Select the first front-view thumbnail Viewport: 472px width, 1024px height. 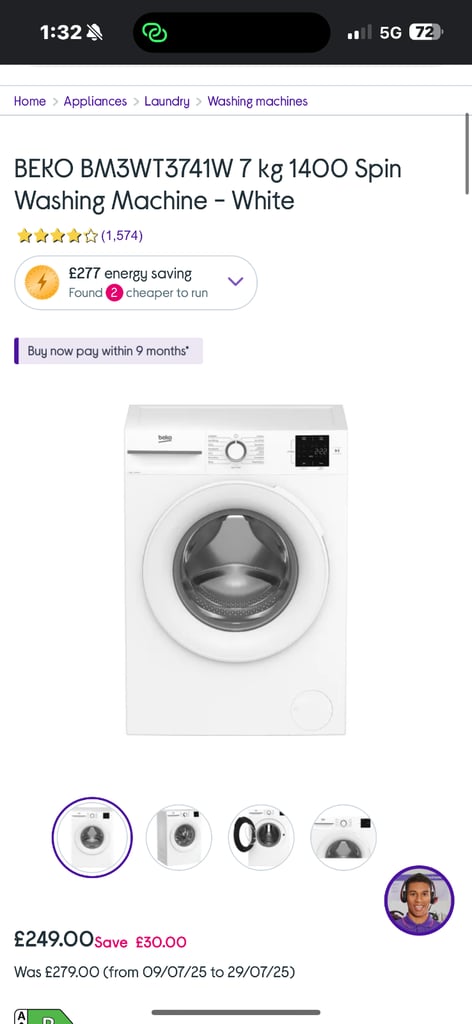coord(92,837)
